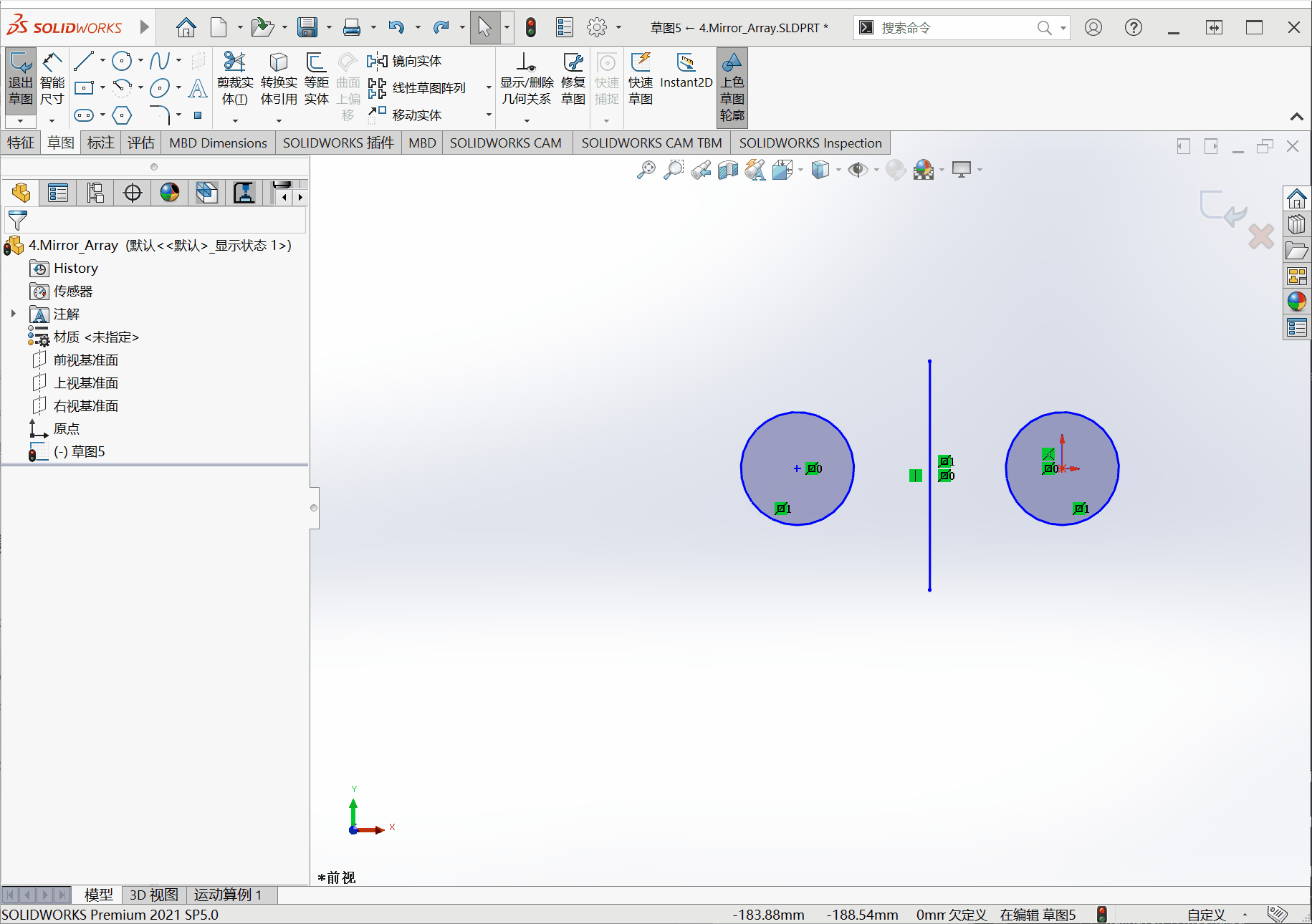Click Zoom to Fit in view toolbar
The height and width of the screenshot is (924, 1312).
coord(646,170)
